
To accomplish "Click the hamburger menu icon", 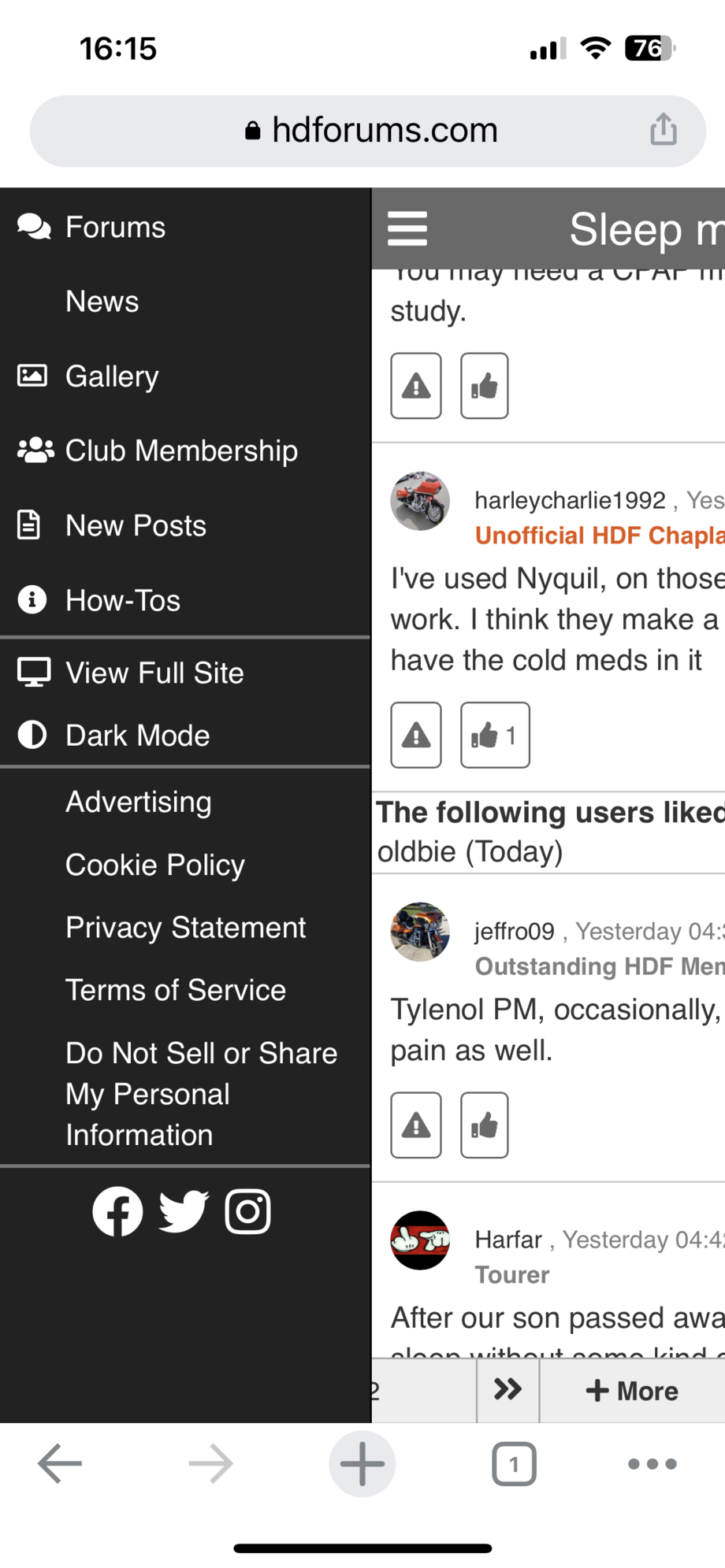I will (407, 228).
